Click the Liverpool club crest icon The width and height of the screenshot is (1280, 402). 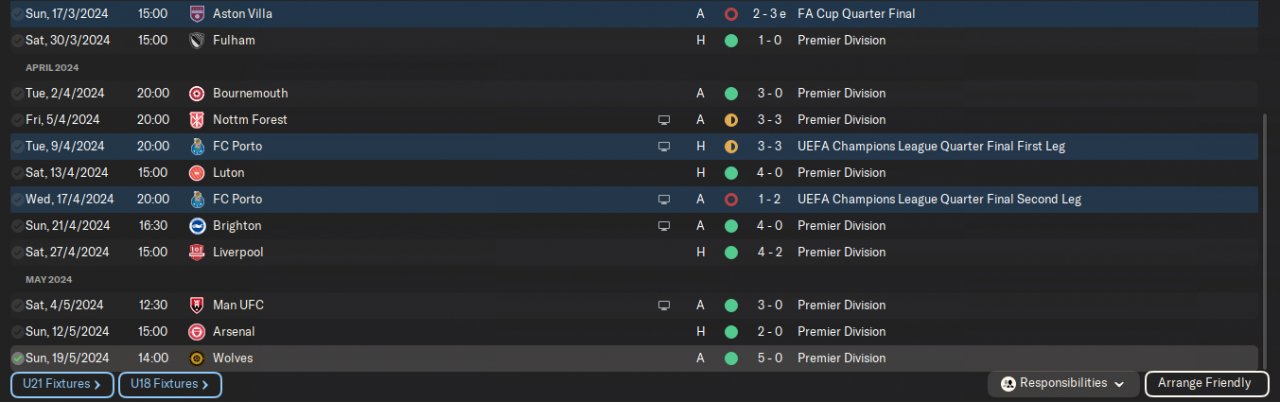click(x=196, y=252)
